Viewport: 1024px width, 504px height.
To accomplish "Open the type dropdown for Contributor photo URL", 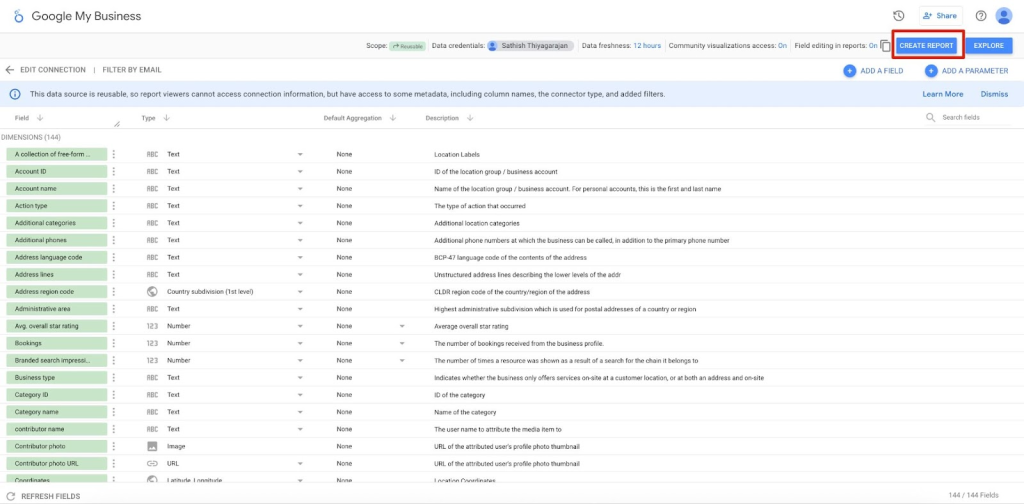I will click(300, 464).
